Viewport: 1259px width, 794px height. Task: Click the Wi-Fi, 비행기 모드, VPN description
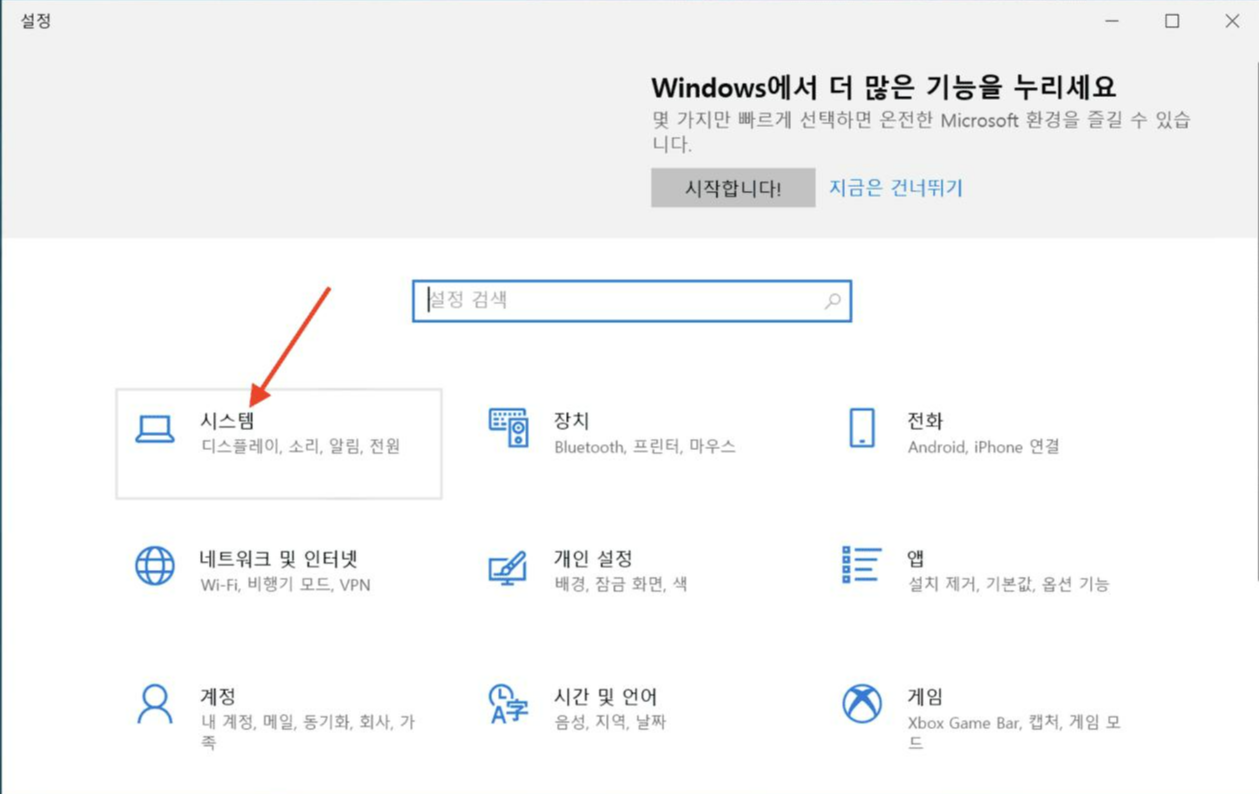[x=286, y=585]
